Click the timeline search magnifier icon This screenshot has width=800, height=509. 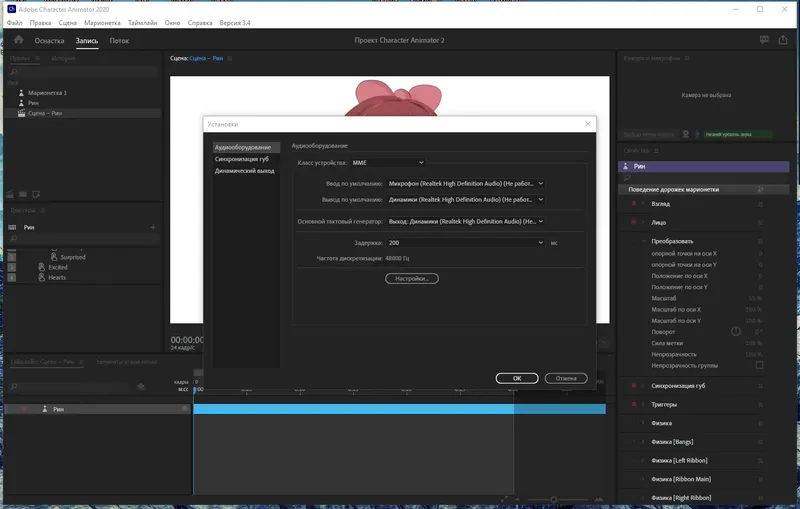point(14,387)
